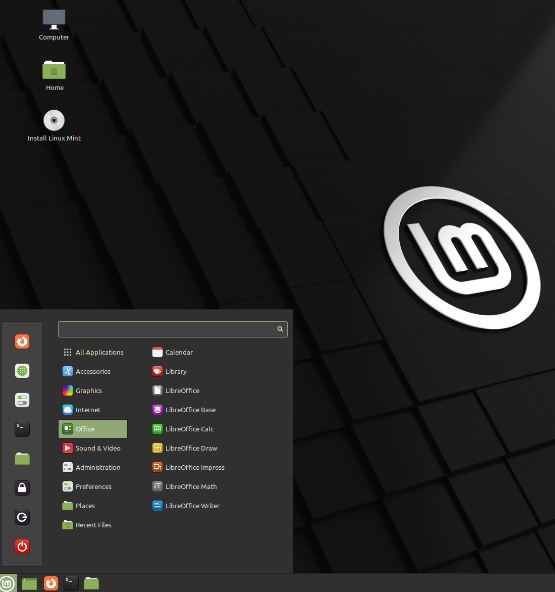The image size is (555, 592).
Task: Select the Places category
Action: 93,506
